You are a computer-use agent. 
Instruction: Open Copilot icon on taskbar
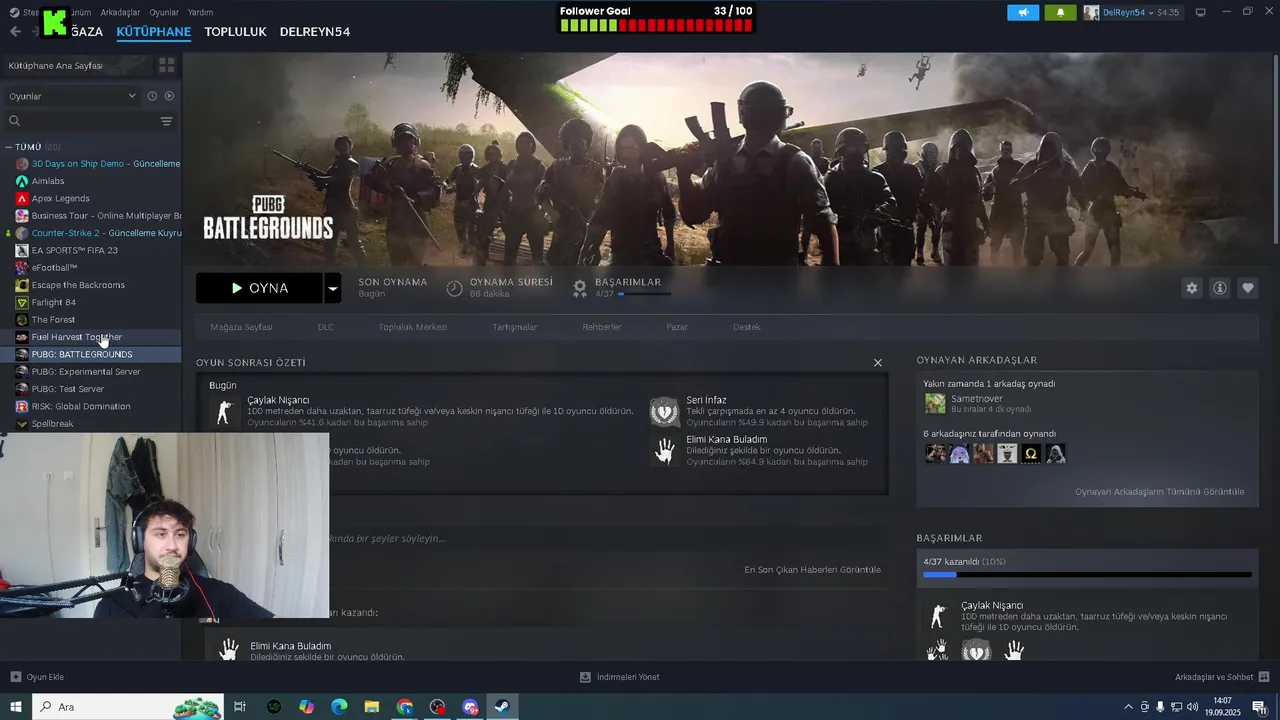coord(306,707)
